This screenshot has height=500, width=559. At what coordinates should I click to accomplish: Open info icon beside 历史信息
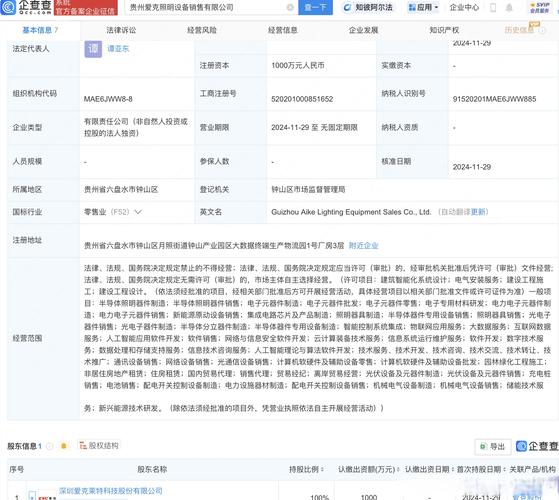pos(542,31)
